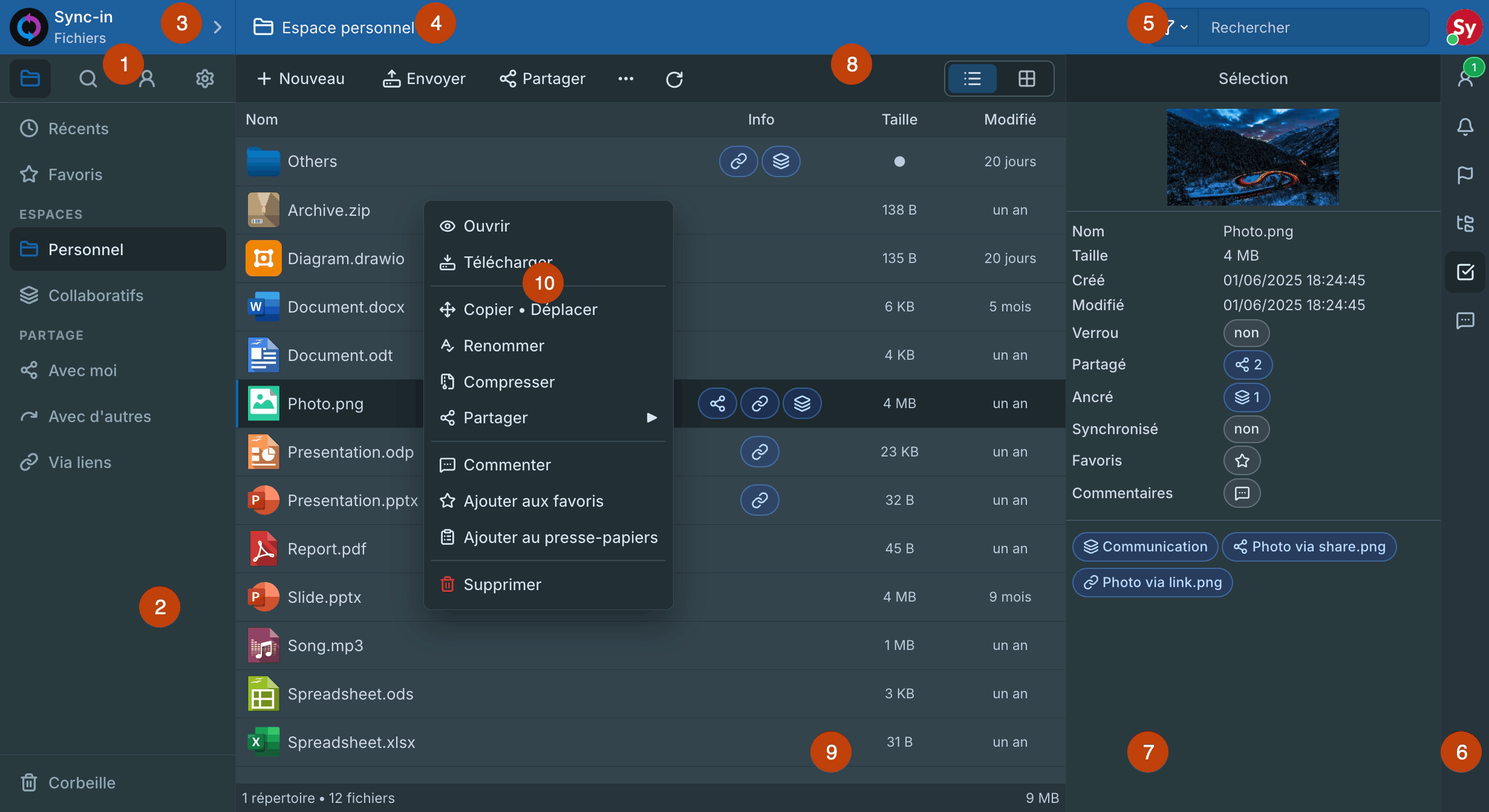Click the refresh icon in the toolbar

pos(674,79)
